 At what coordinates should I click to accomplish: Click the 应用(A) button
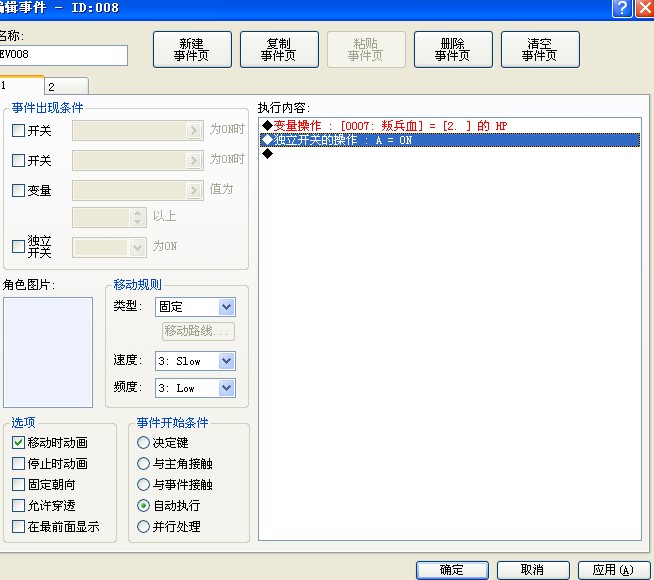[614, 570]
